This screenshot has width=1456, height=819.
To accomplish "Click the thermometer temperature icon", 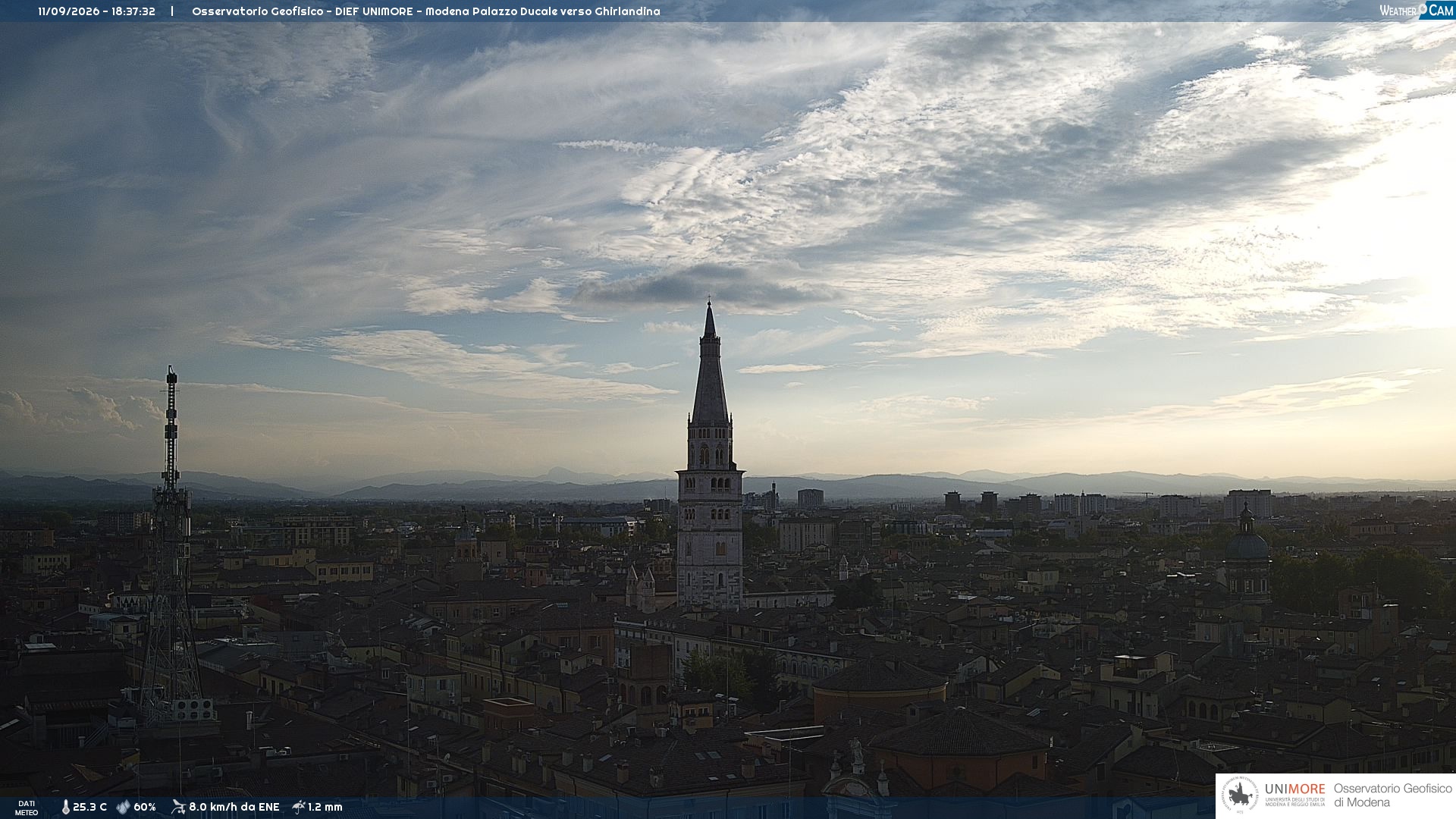I will pyautogui.click(x=65, y=807).
